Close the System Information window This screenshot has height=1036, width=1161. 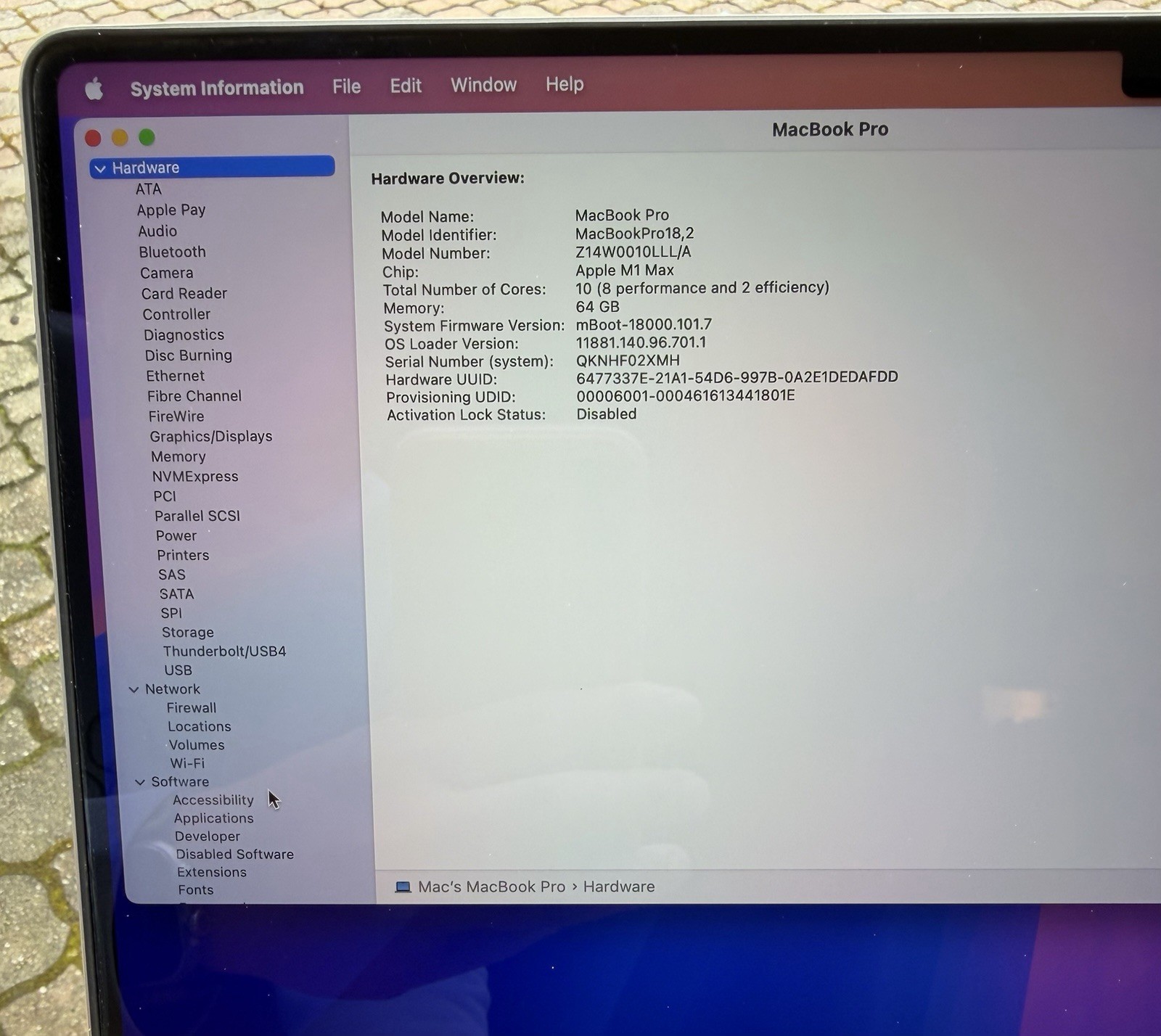pyautogui.click(x=93, y=138)
